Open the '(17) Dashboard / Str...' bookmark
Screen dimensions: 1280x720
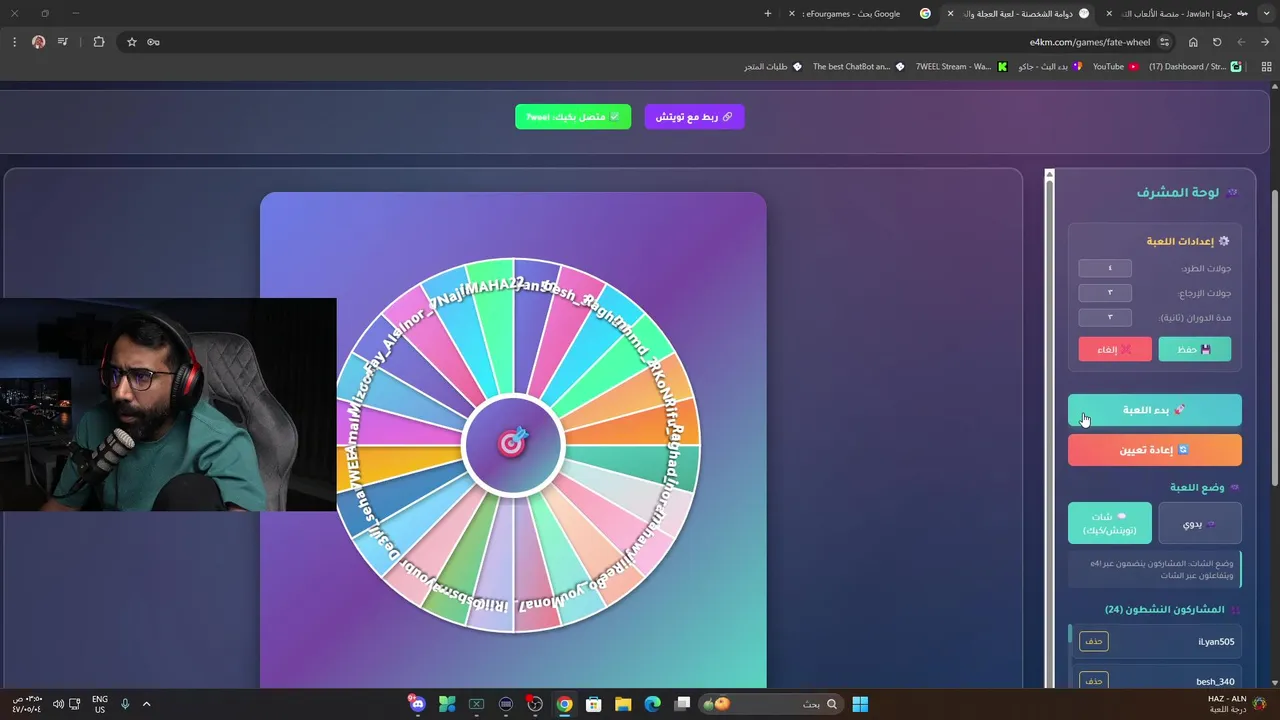(1194, 66)
